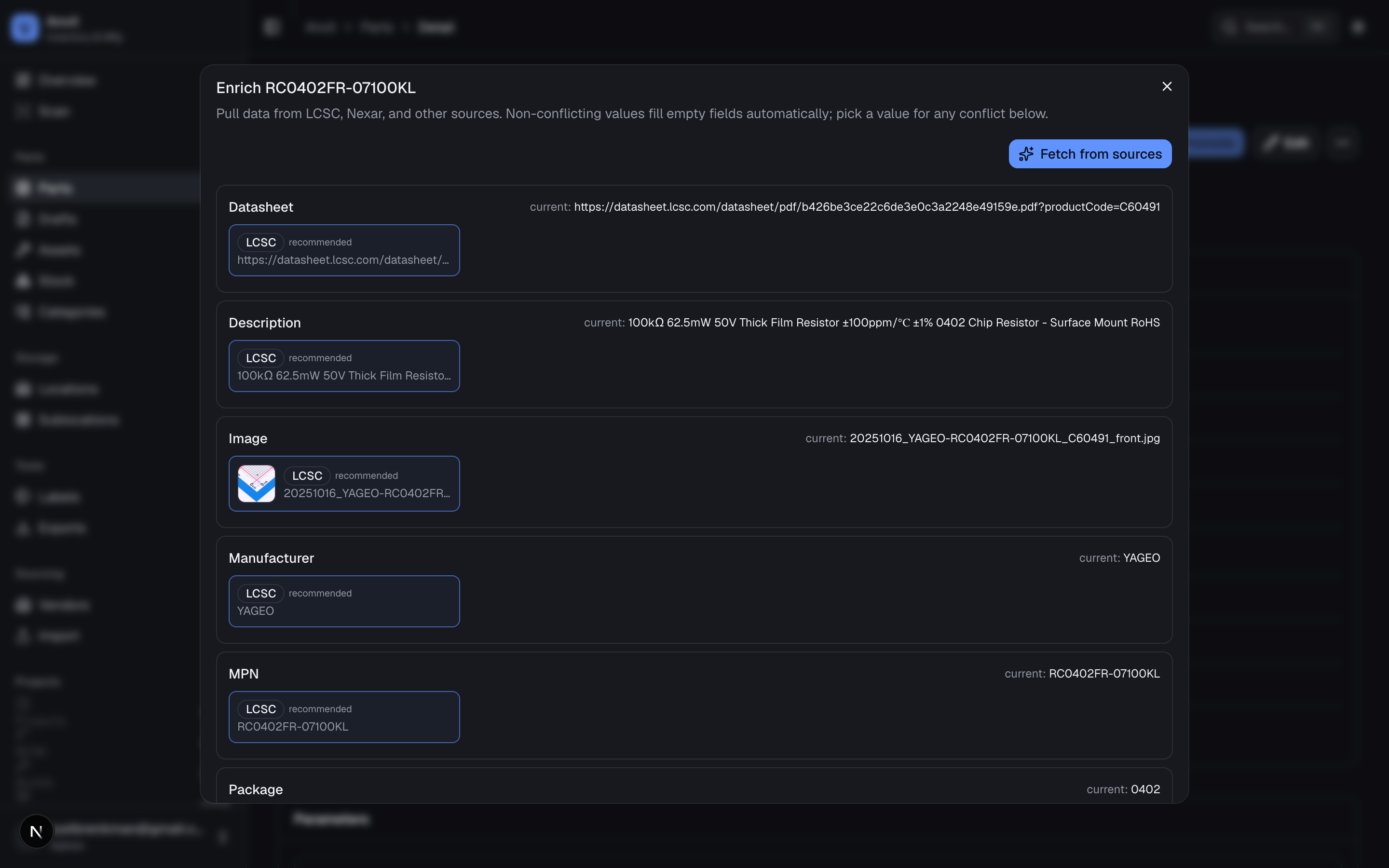Click the 'current: 0402' package value
This screenshot has width=1389, height=868.
1123,789
